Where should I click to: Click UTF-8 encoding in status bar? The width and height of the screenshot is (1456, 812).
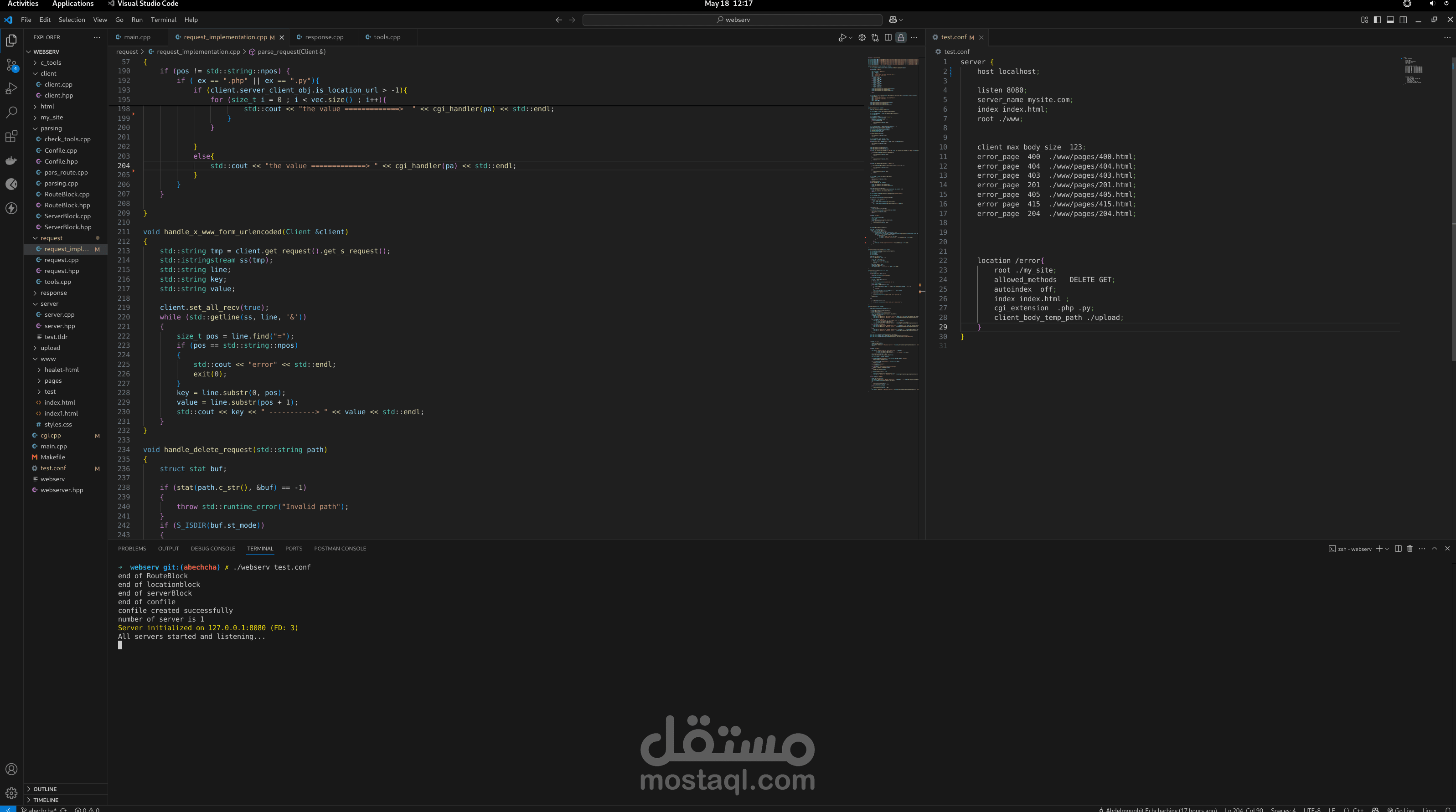pyautogui.click(x=1312, y=809)
